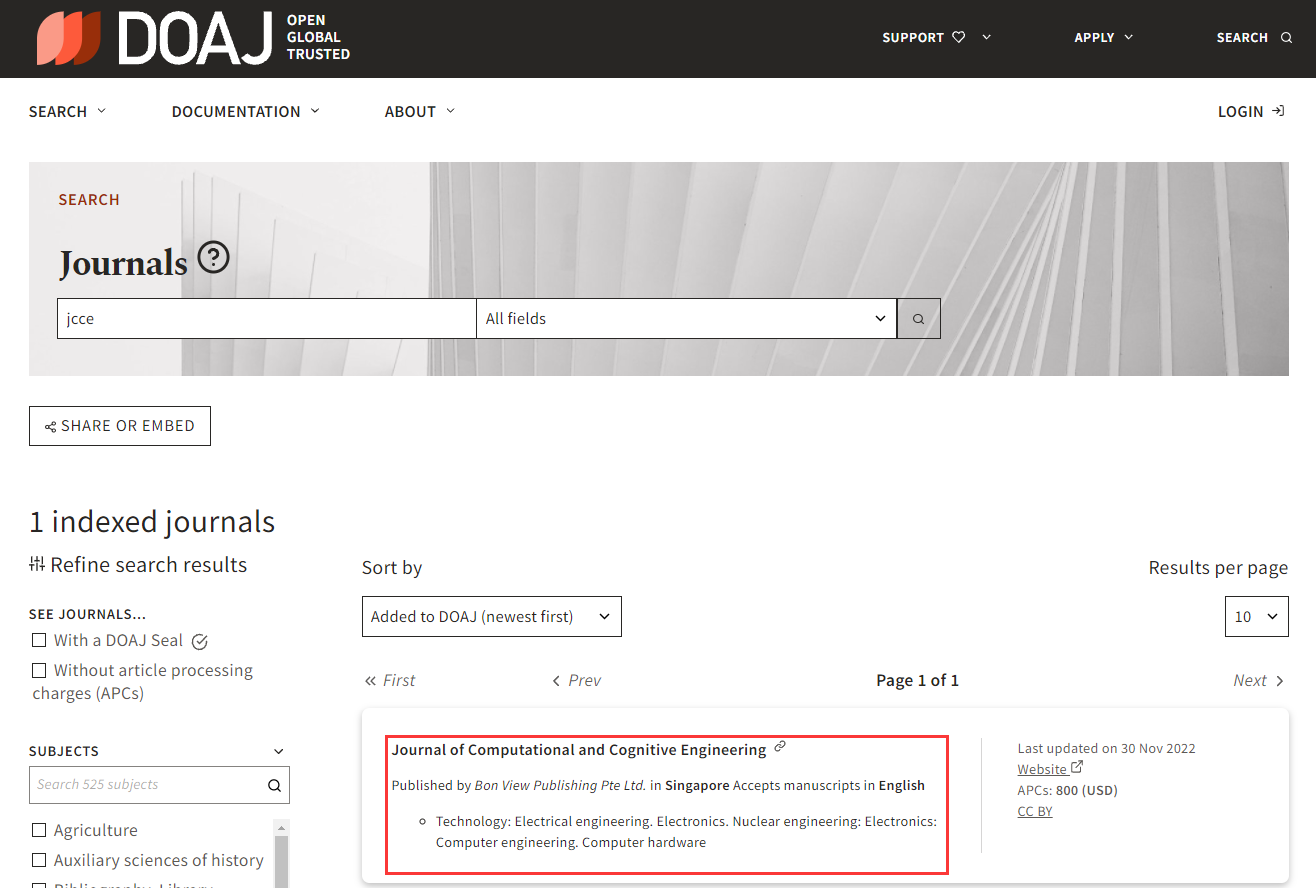Click the magnifier icon in subjects search
1316x888 pixels.
click(x=274, y=785)
